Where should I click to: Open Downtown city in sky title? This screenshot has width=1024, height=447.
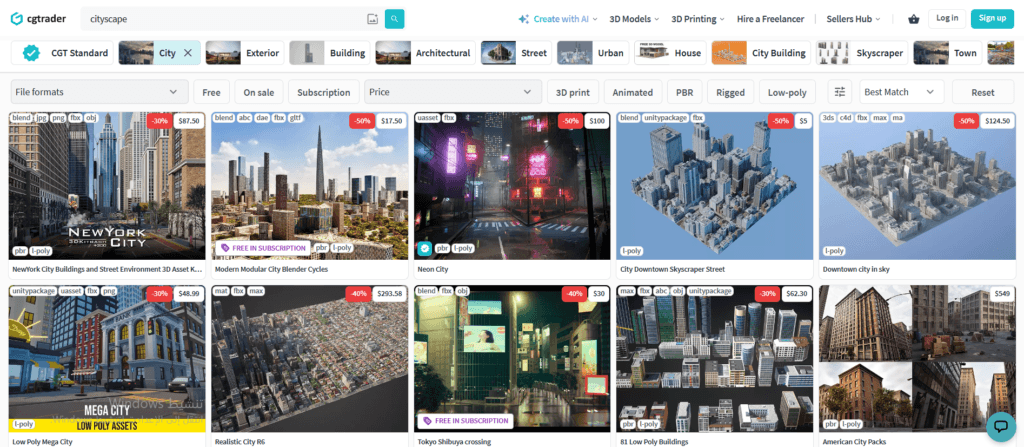point(856,269)
